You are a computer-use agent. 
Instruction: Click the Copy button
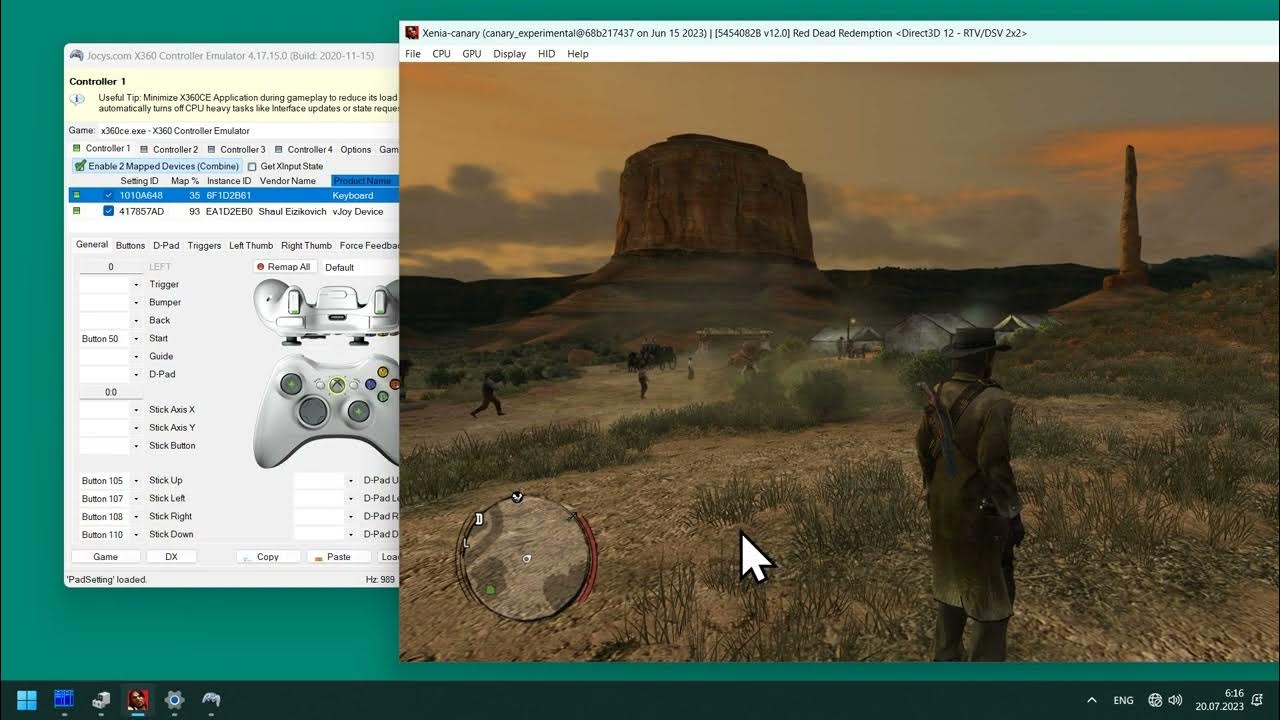[x=268, y=557]
